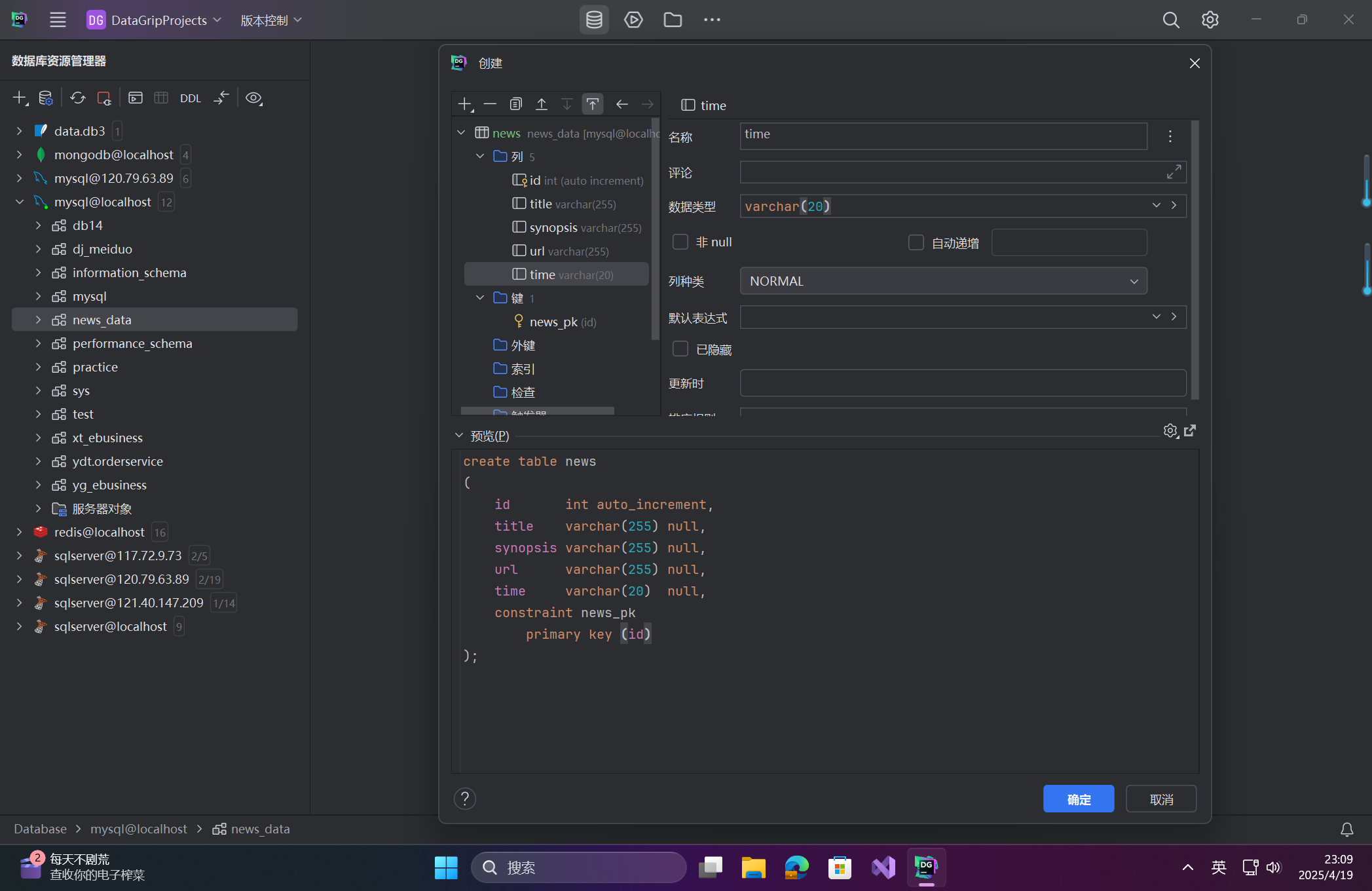Click the remove minus icon in dialog toolbar
This screenshot has width=1372, height=891.
[x=490, y=104]
